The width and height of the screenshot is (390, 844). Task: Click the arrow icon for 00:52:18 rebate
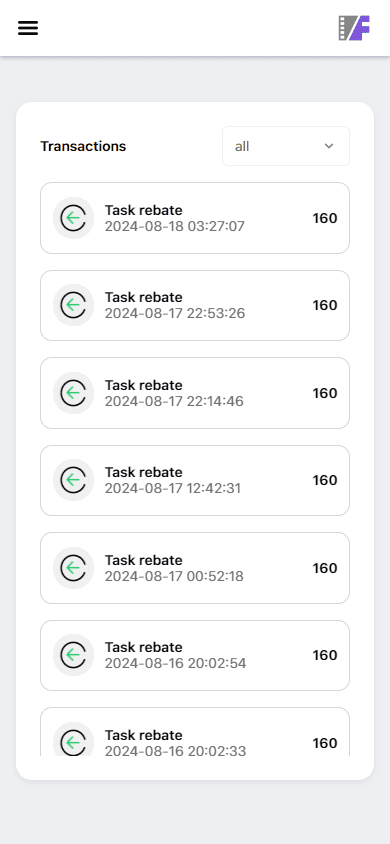[x=74, y=568]
